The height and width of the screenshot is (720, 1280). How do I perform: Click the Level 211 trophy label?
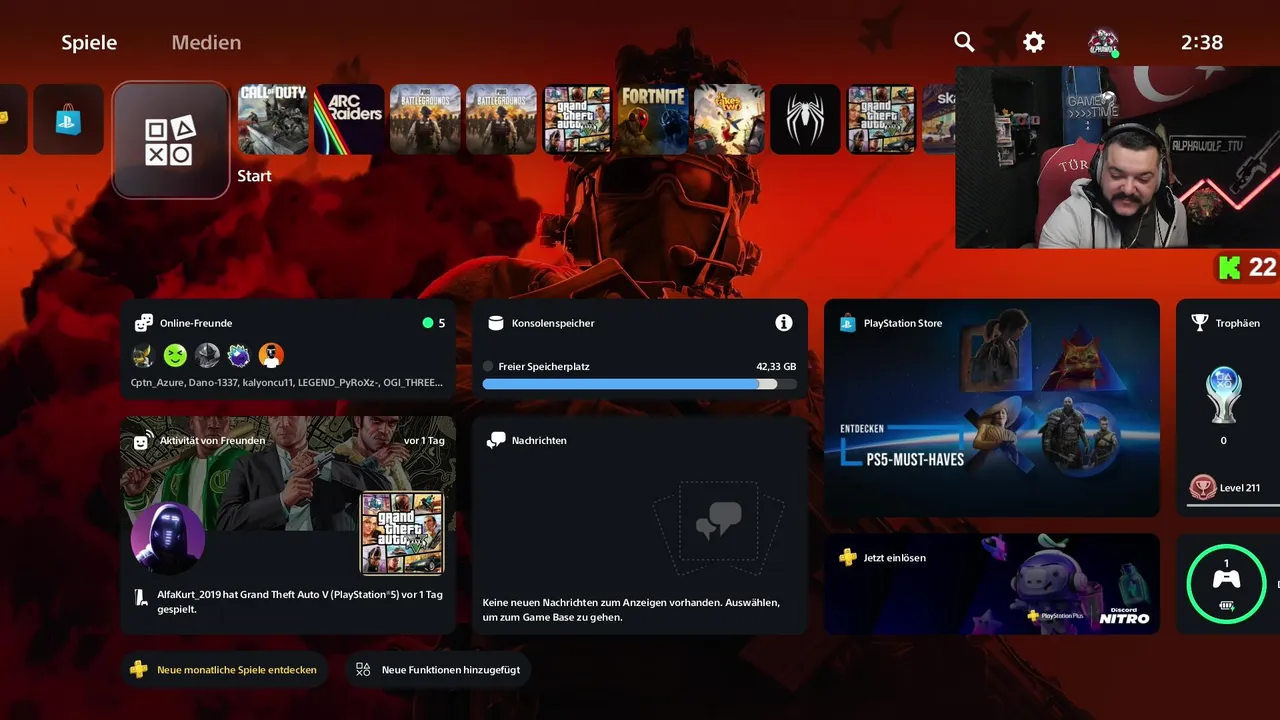(1240, 488)
